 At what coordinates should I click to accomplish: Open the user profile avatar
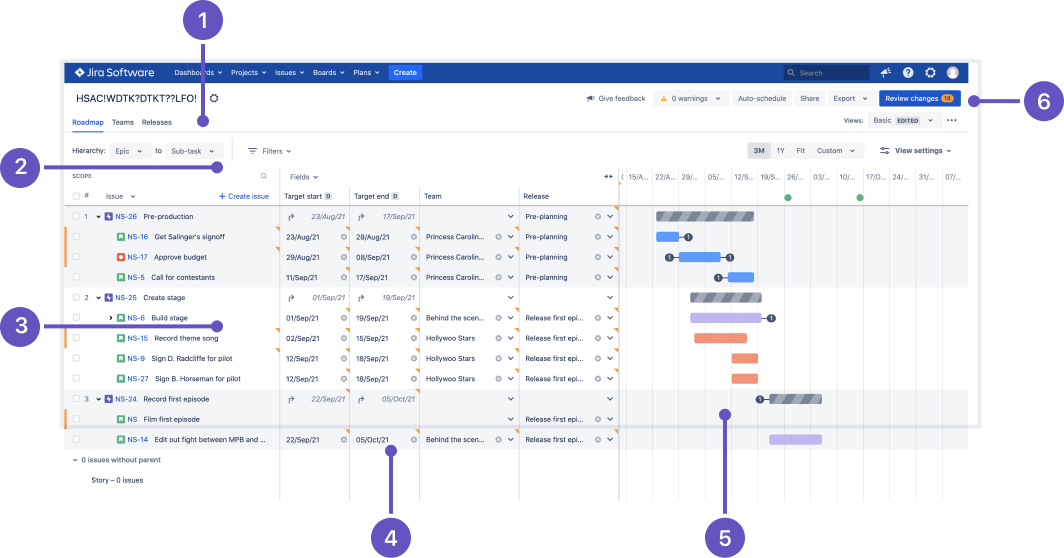[x=953, y=73]
